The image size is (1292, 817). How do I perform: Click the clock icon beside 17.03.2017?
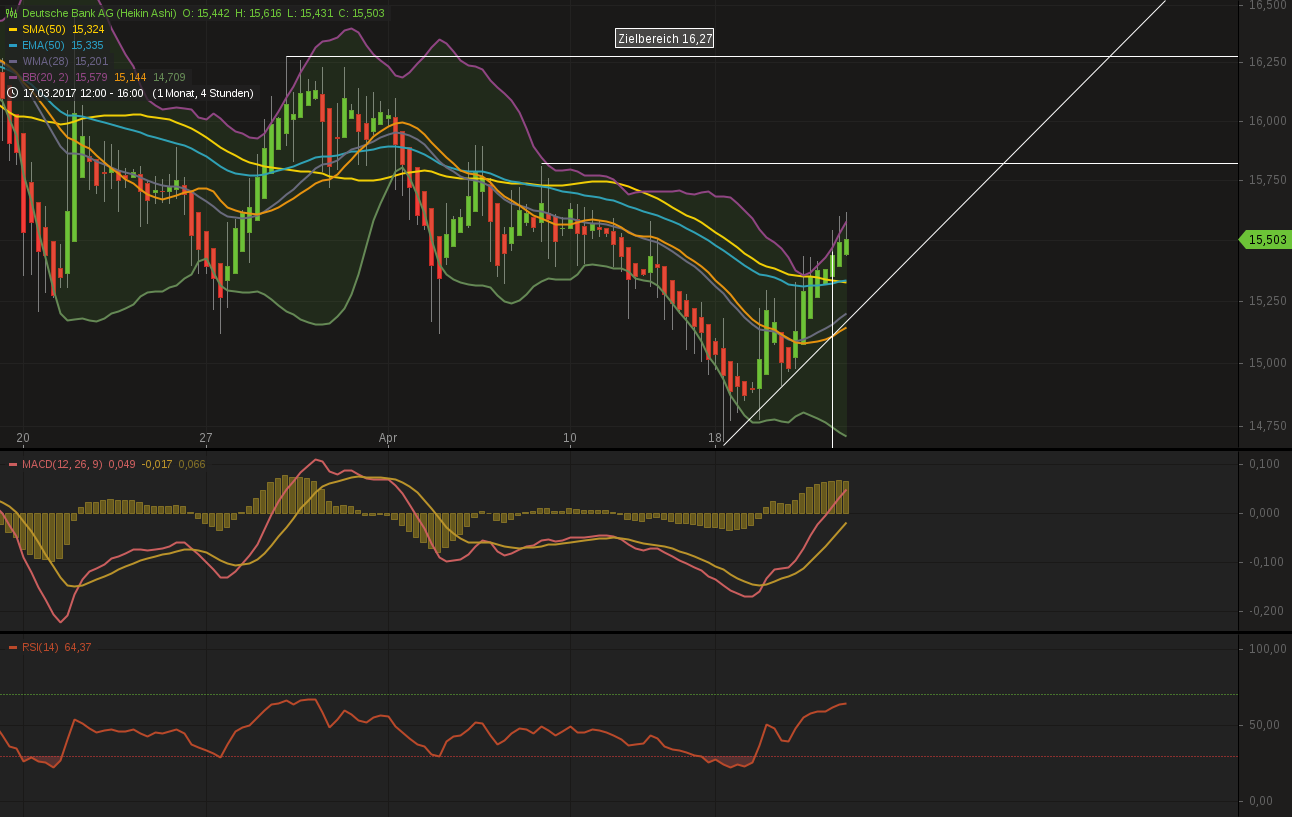[12, 93]
